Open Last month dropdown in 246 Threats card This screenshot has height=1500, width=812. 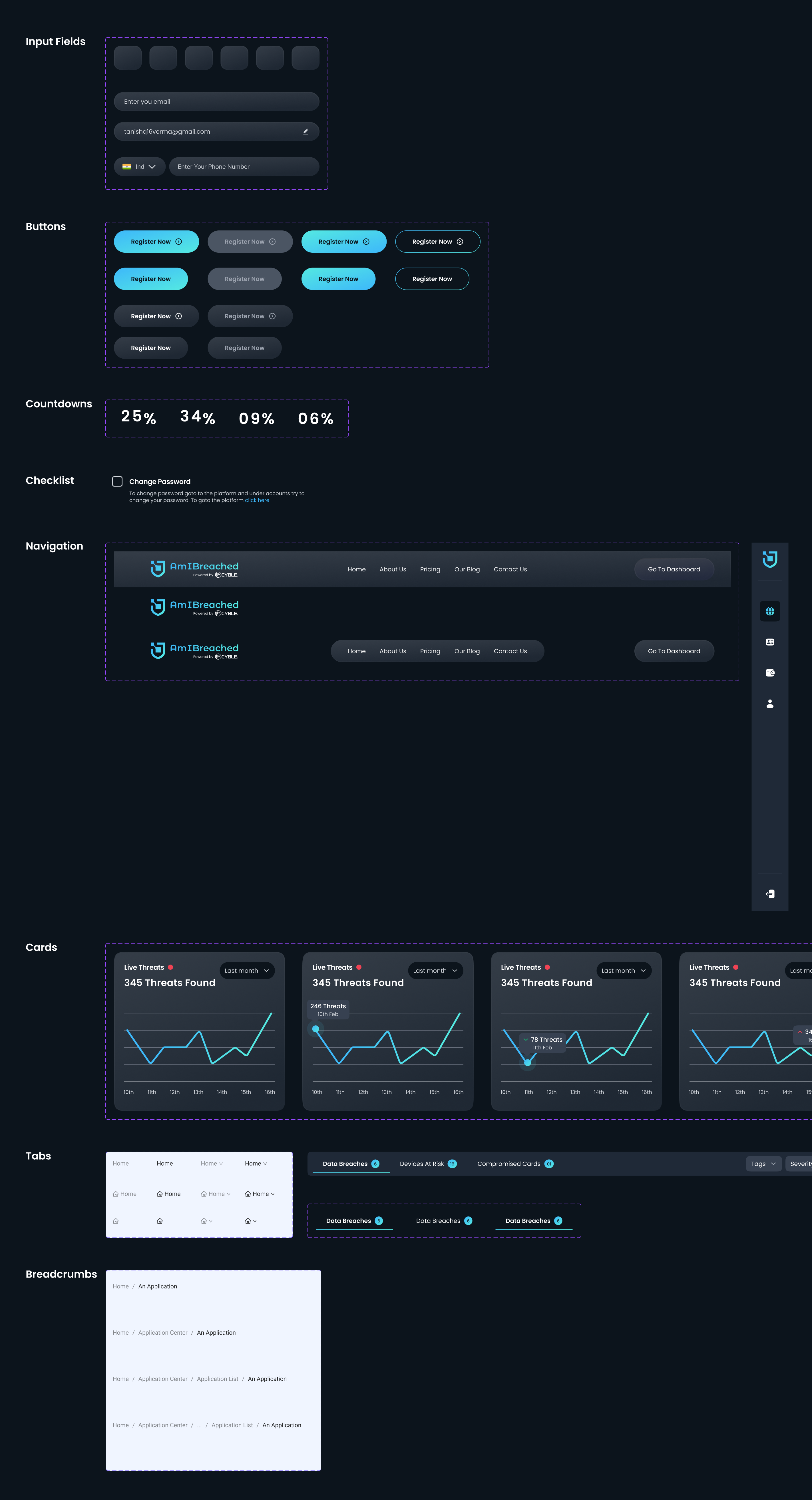click(x=435, y=971)
